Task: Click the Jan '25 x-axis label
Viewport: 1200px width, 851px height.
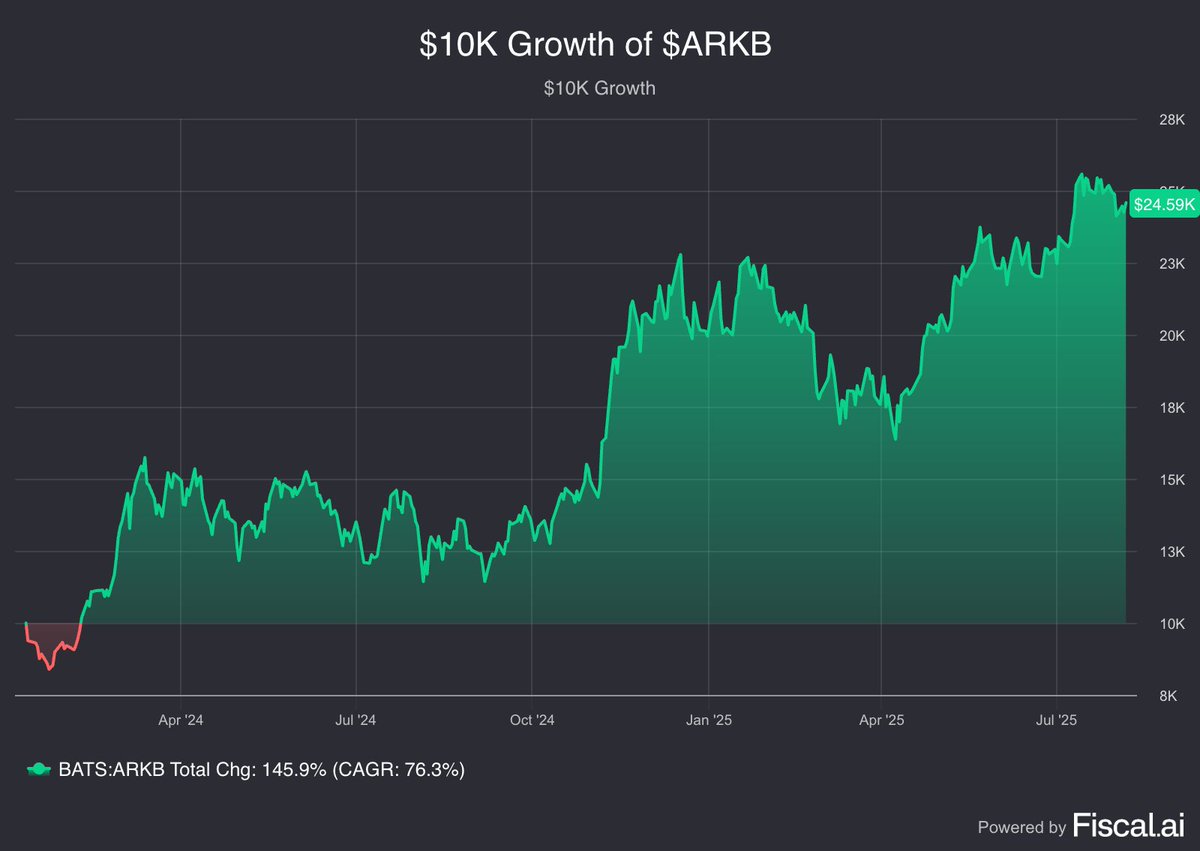Action: (x=708, y=719)
